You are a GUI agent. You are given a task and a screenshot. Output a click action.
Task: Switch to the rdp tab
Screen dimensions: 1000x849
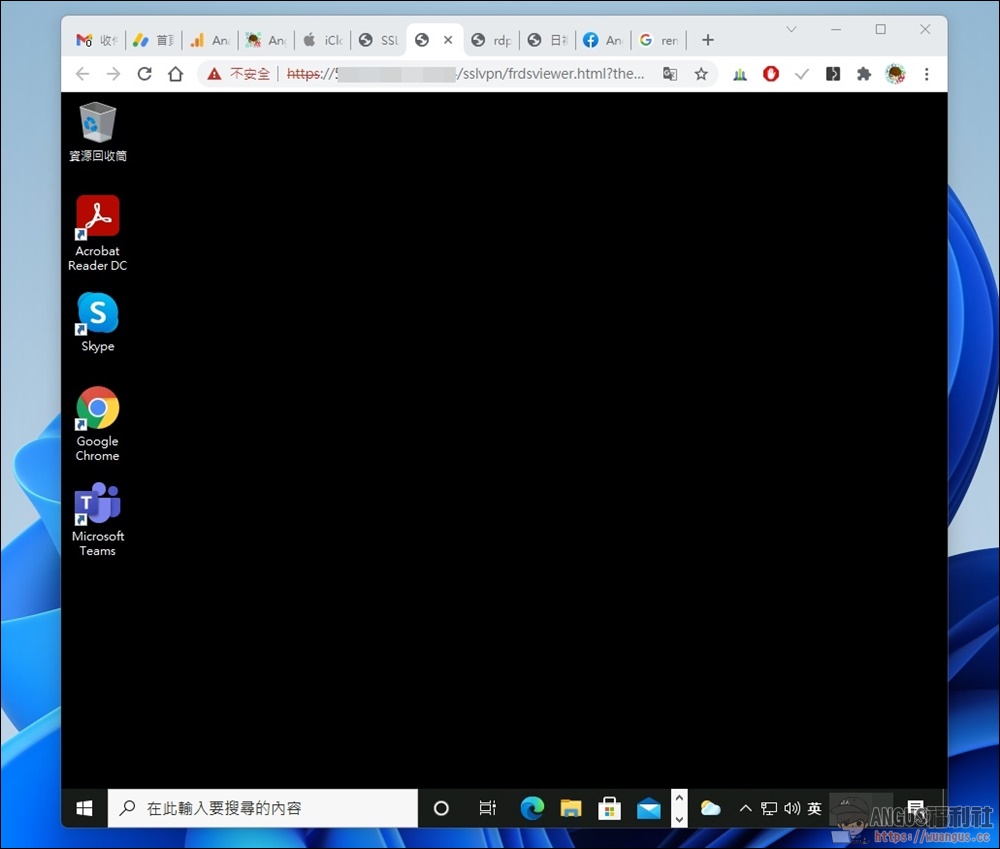point(491,40)
